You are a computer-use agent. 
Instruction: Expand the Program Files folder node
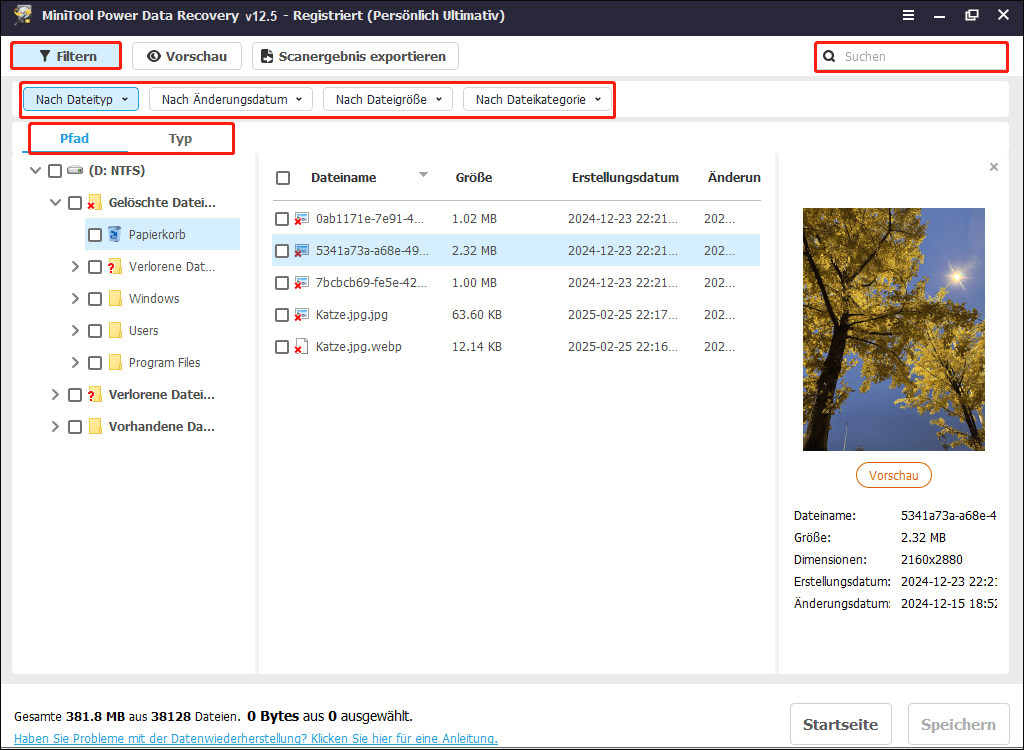click(75, 363)
